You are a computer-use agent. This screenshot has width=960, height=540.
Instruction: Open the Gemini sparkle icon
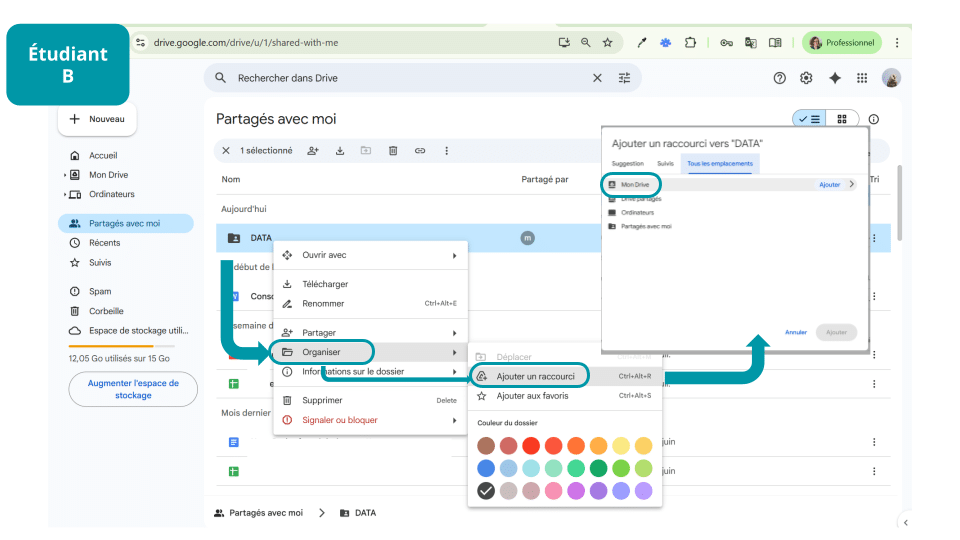(834, 78)
